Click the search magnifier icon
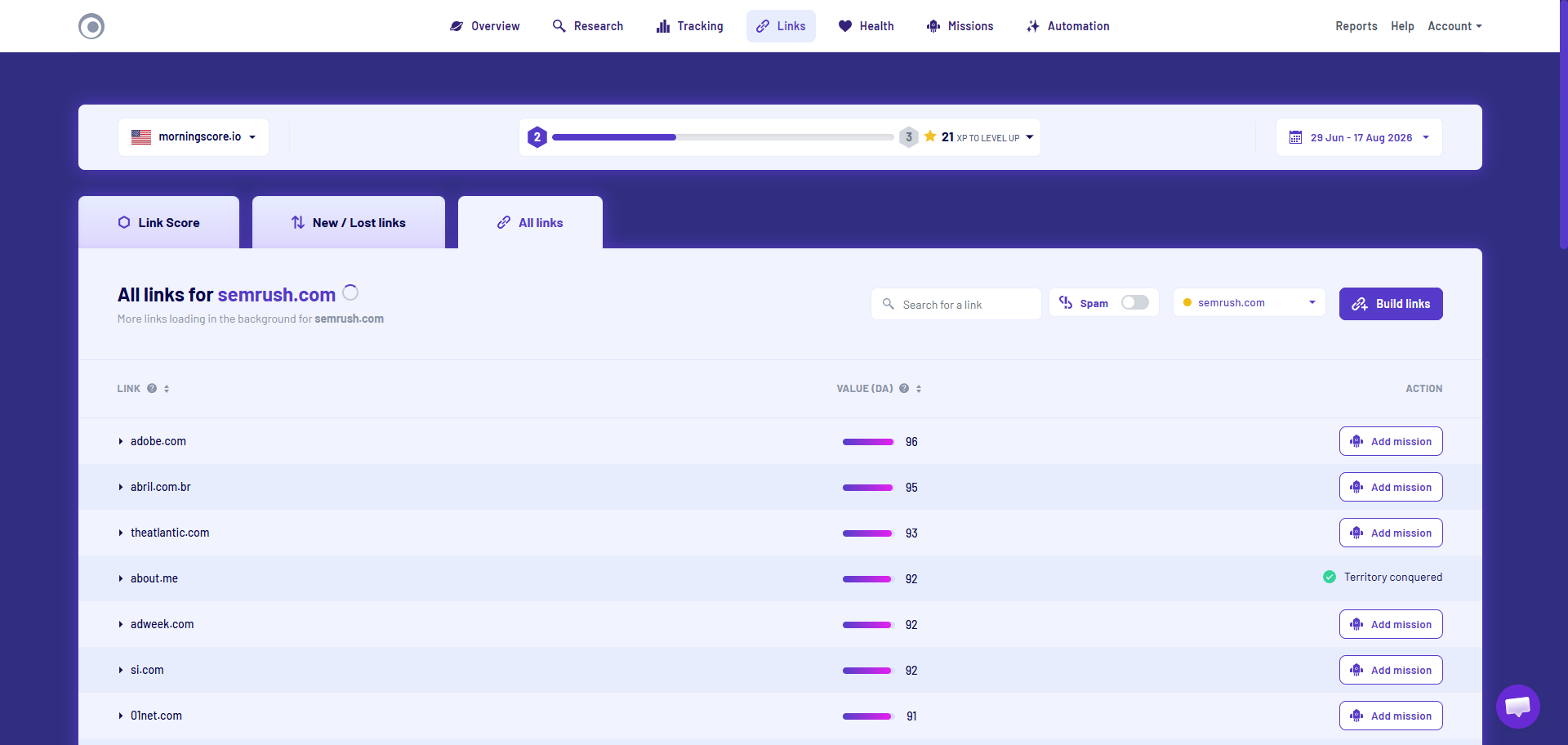The image size is (1568, 745). coord(889,304)
